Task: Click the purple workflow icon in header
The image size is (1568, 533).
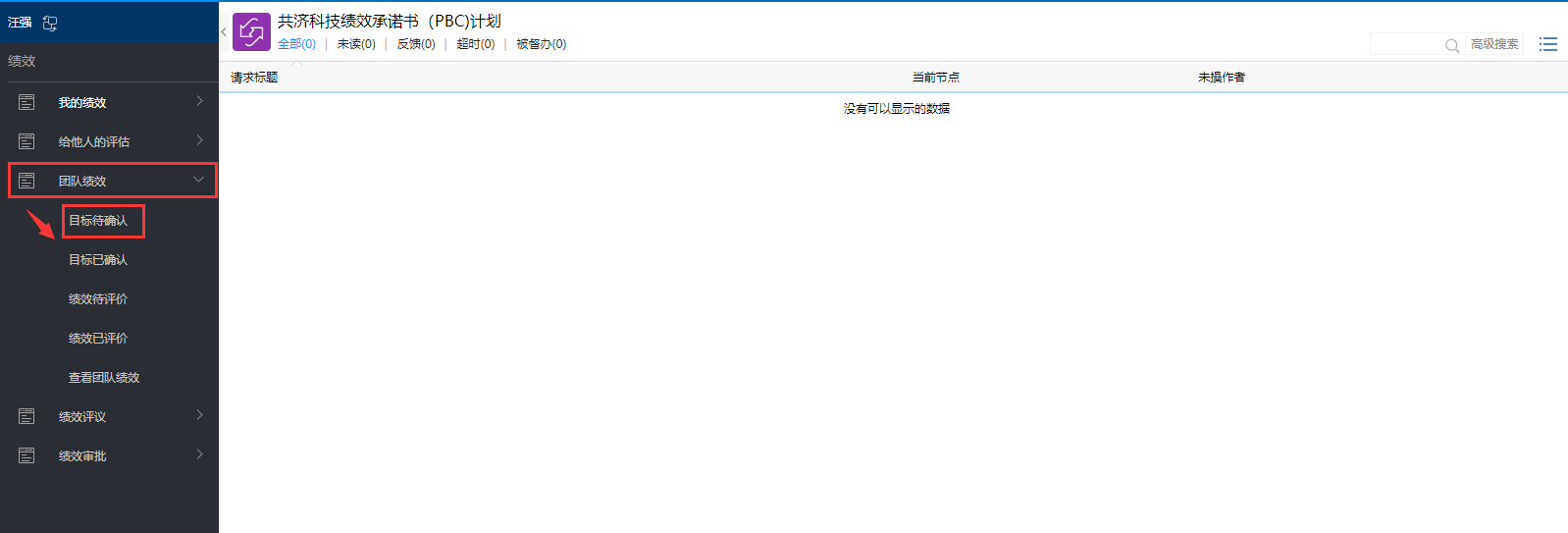Action: coord(251,31)
